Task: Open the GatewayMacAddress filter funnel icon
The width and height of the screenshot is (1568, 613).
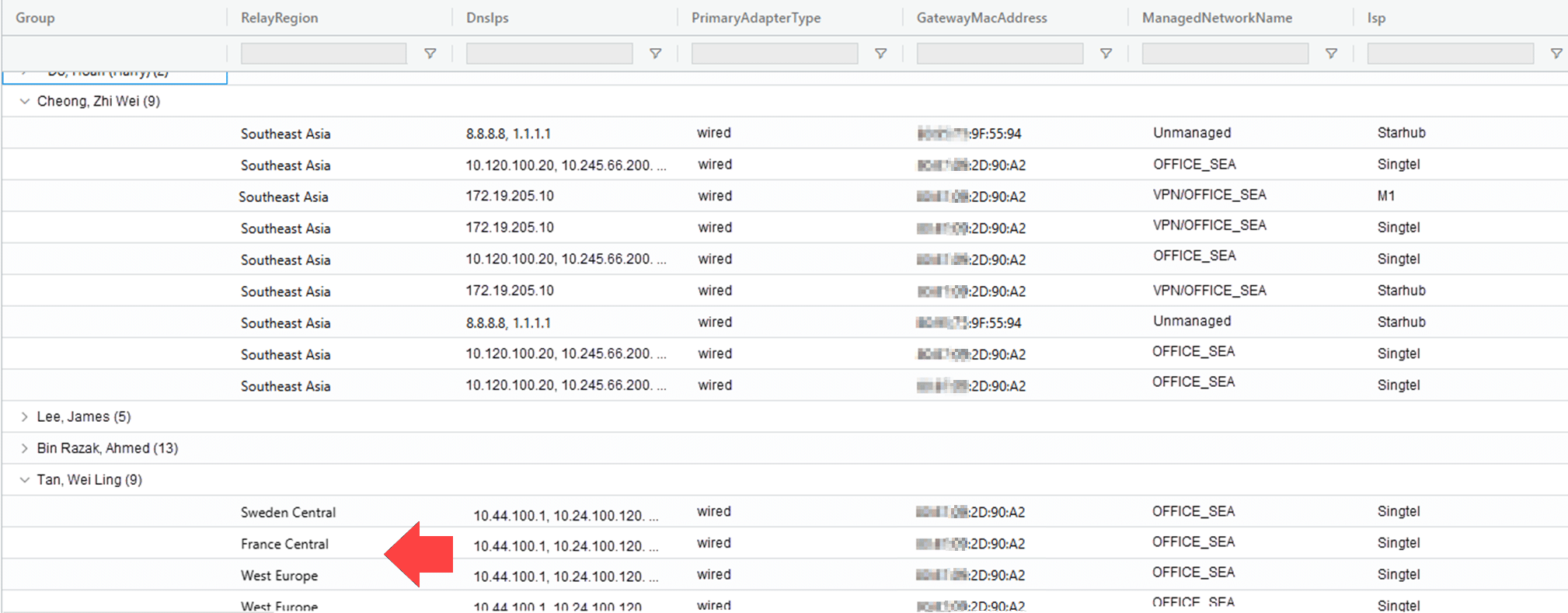Action: 1106,54
